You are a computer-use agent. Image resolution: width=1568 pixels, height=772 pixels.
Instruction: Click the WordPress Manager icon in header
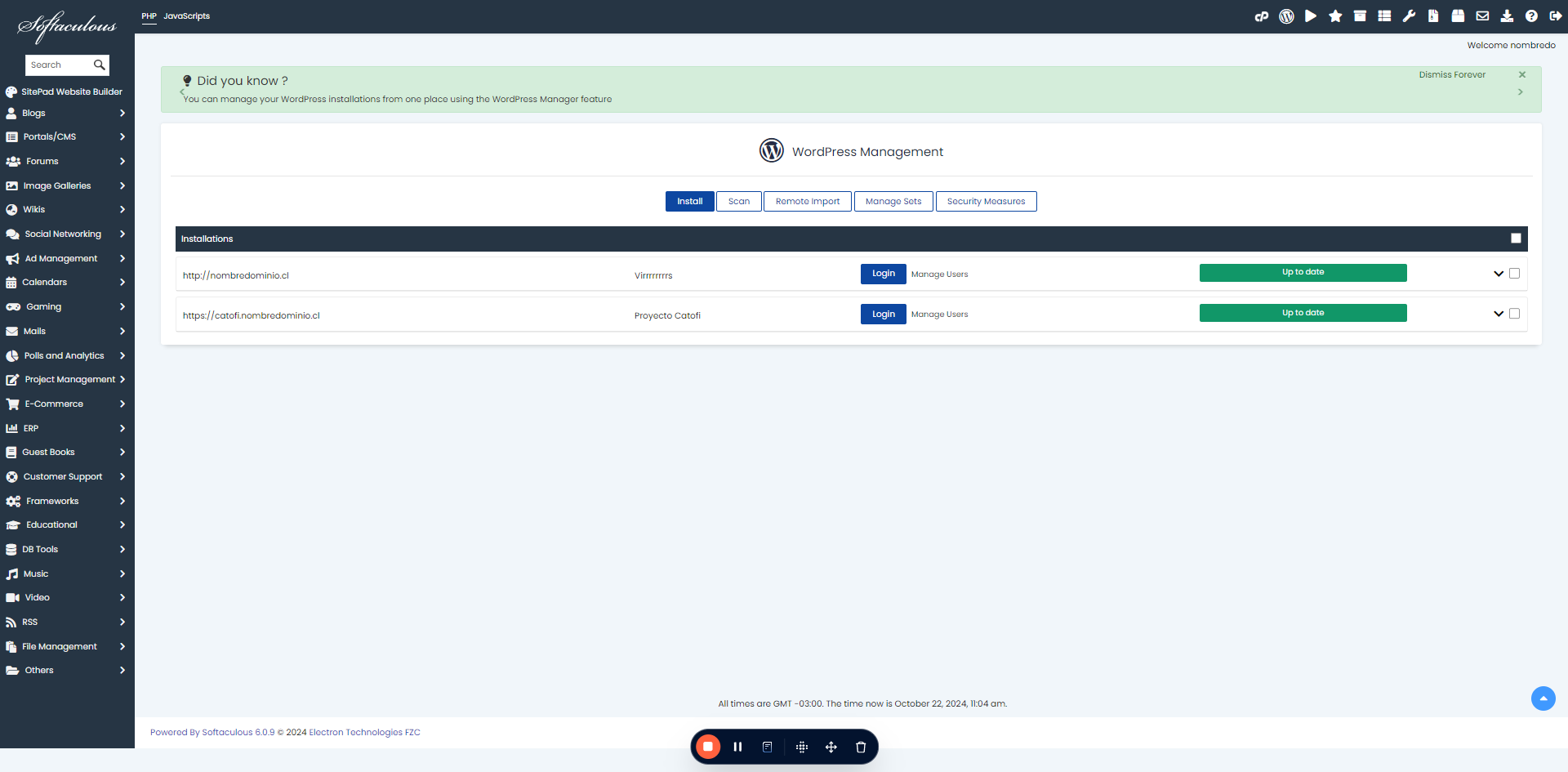point(1286,16)
